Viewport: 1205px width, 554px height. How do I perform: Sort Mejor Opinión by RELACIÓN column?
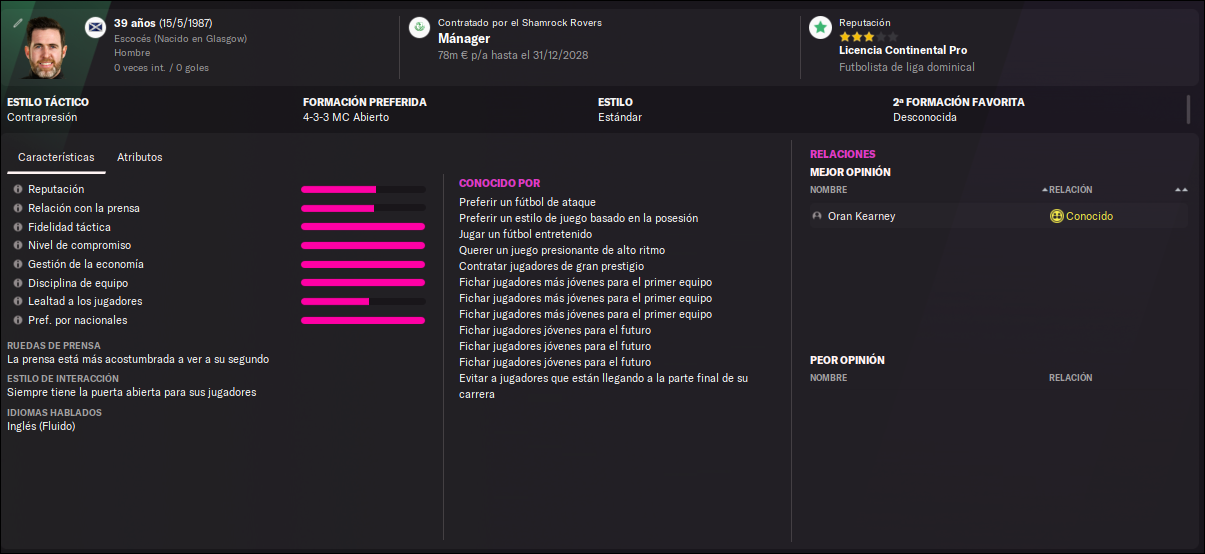(x=1070, y=190)
